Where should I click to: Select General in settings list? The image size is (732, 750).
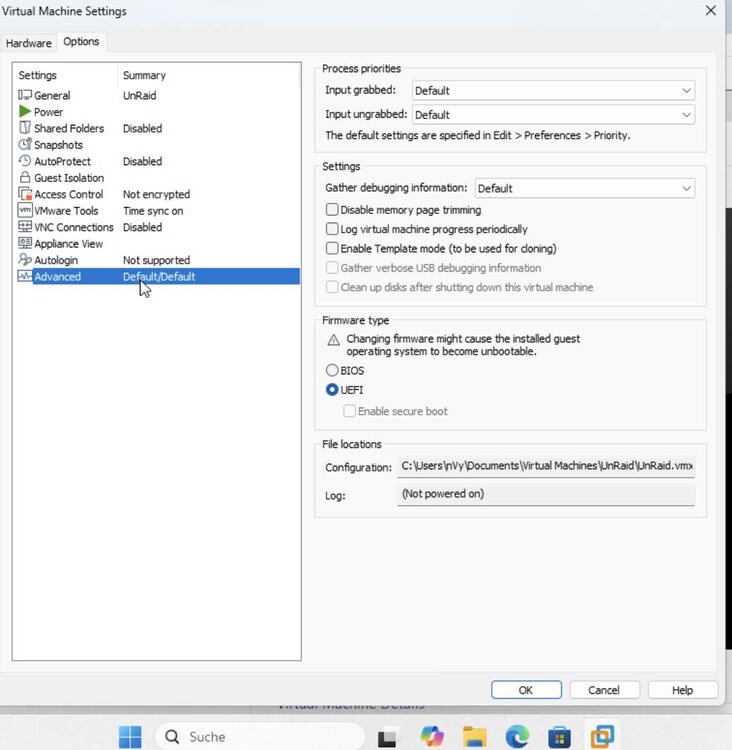(52, 95)
